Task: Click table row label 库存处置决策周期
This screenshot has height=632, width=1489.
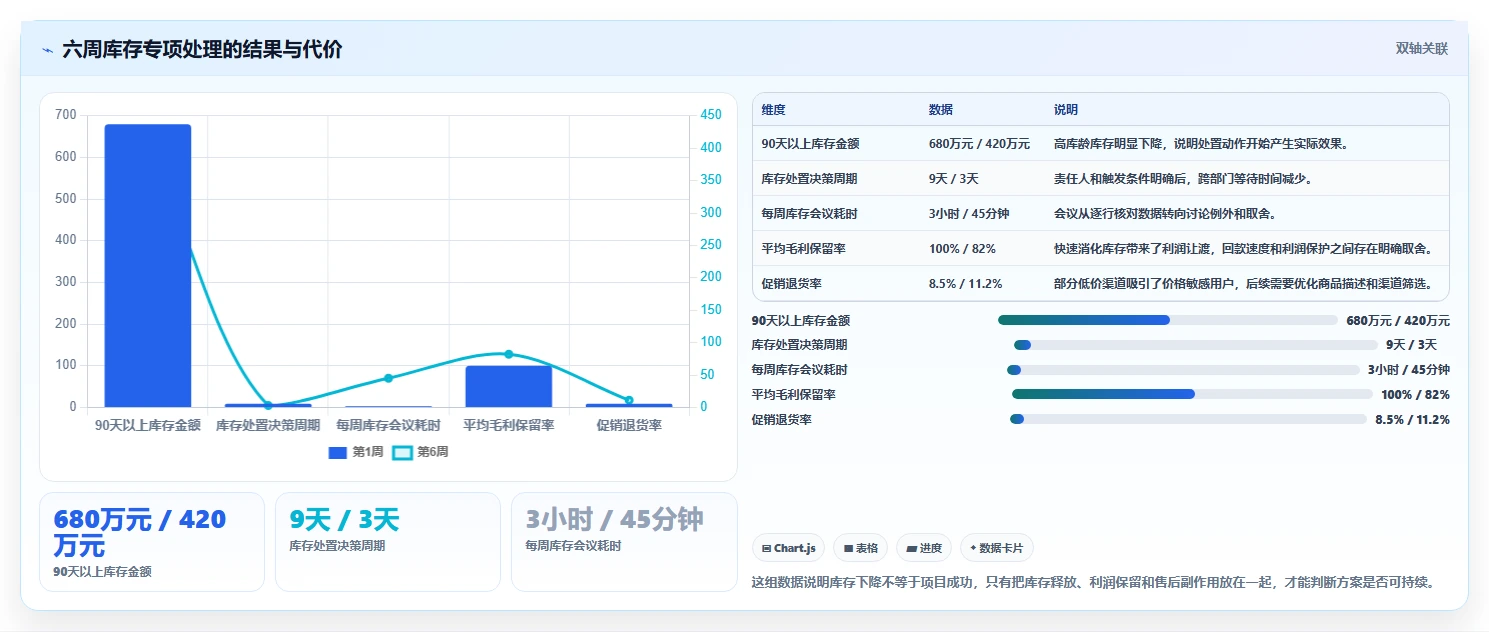Action: pyautogui.click(x=809, y=179)
